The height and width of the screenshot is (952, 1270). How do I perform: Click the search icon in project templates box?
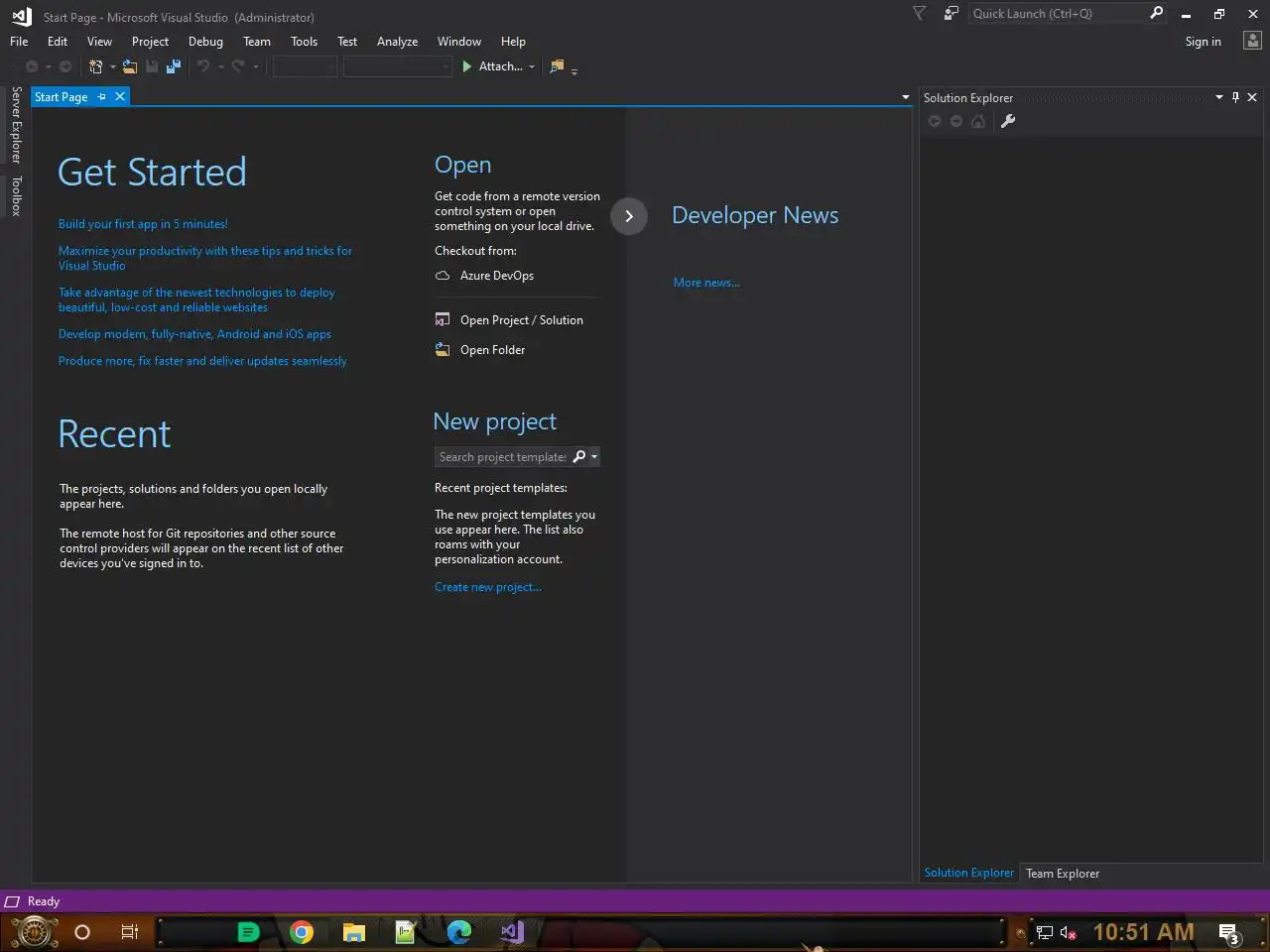(x=579, y=457)
